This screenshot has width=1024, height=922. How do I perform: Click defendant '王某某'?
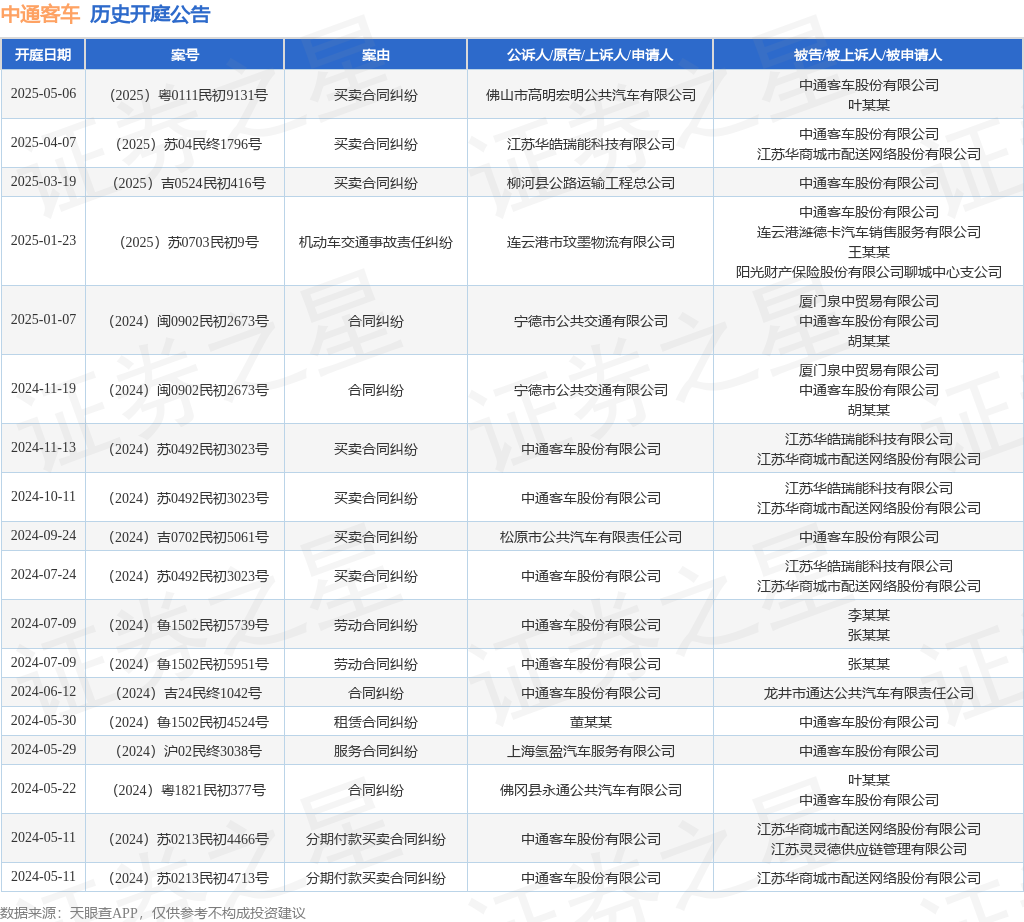point(869,252)
